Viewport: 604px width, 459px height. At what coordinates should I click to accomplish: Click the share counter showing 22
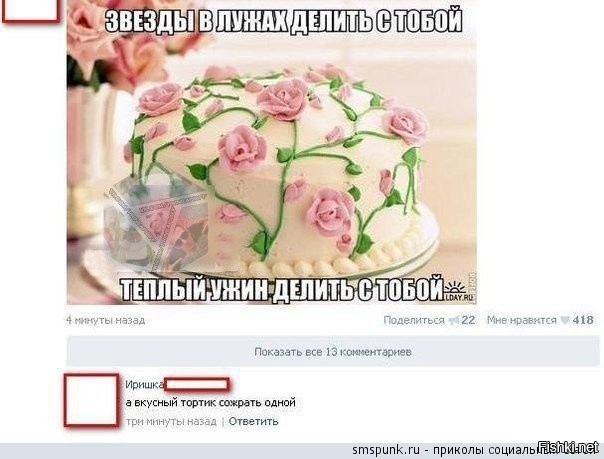468,320
